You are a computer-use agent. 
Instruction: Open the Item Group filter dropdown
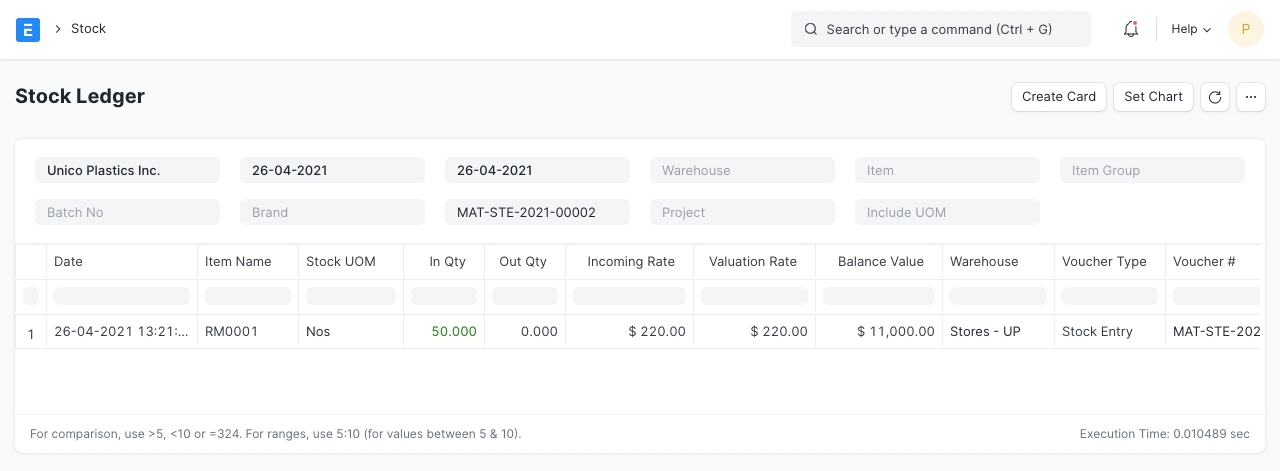[x=1152, y=171]
